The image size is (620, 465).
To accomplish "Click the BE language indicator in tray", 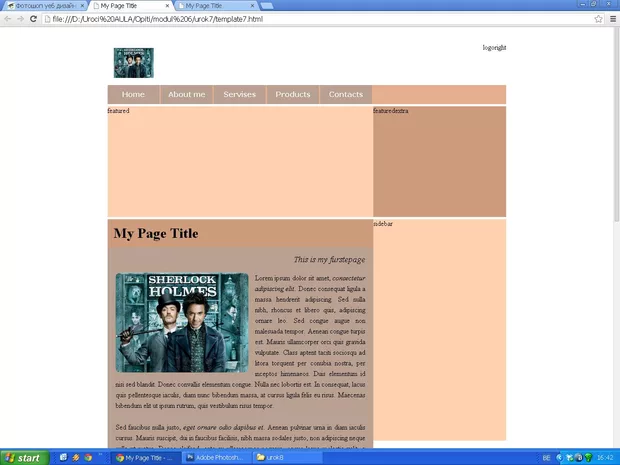I will coord(546,458).
